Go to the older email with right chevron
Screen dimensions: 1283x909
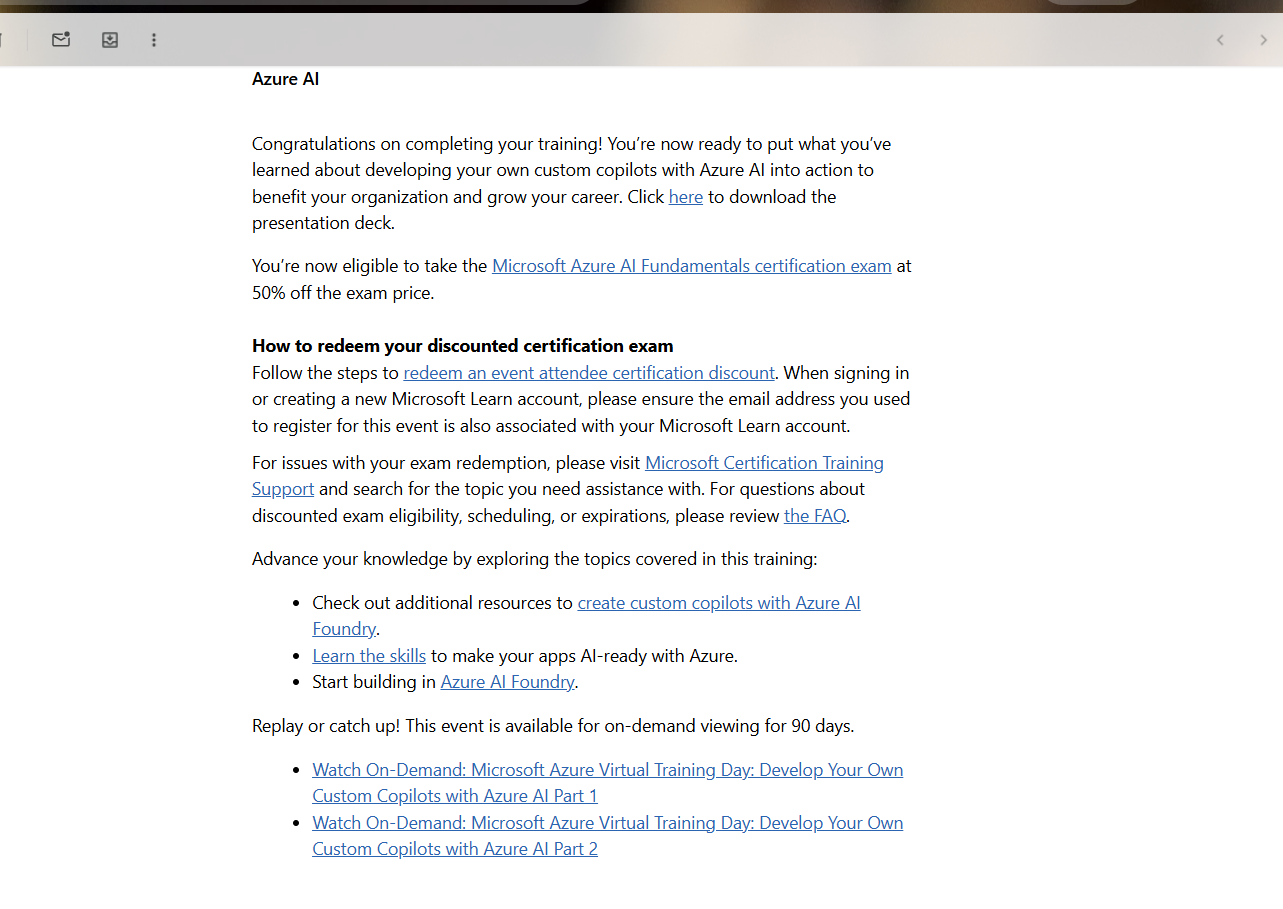click(1264, 40)
